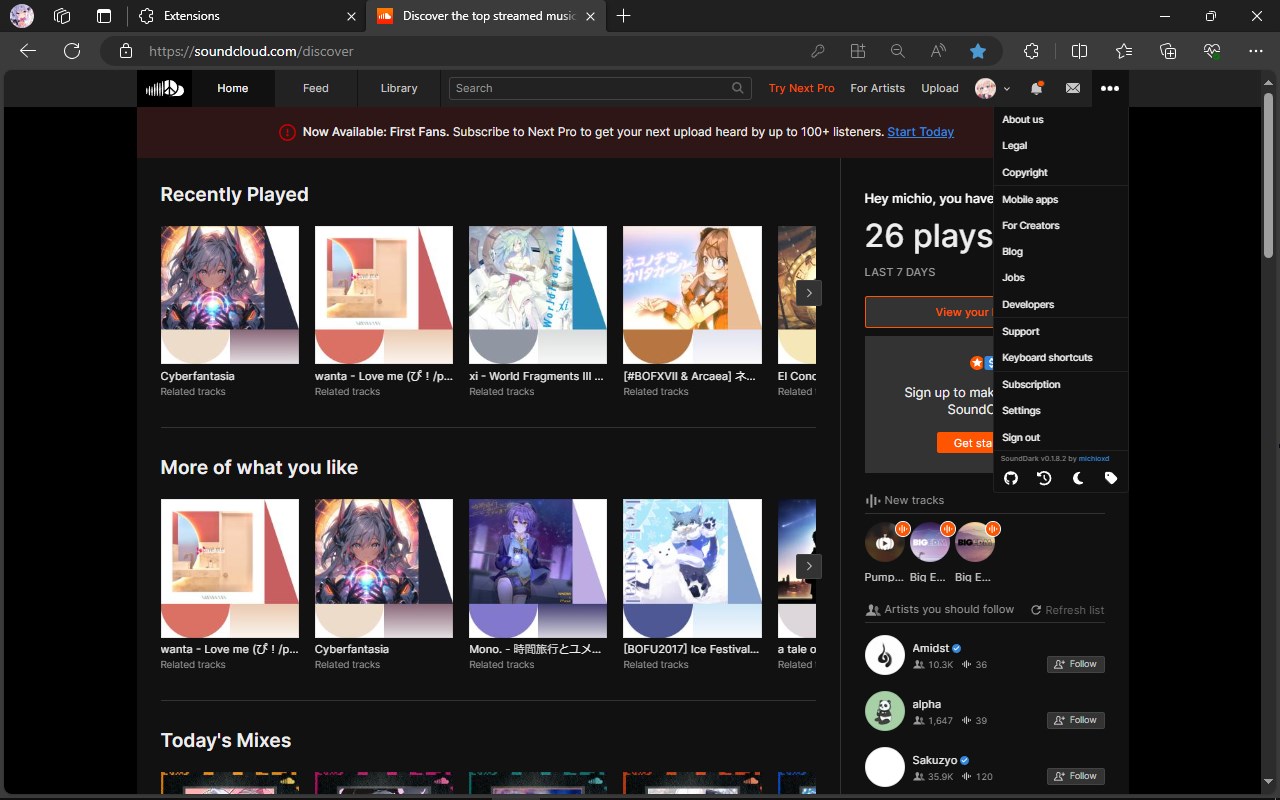This screenshot has width=1280, height=800.
Task: Click the SoundDark history clock icon
Action: click(x=1044, y=478)
